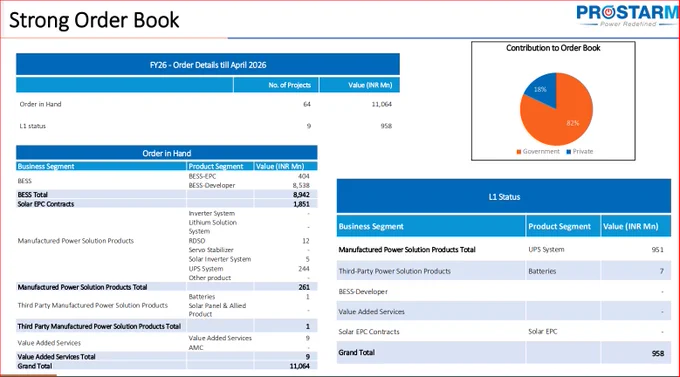Select the 'Servo Stabilizer' product cell
The image size is (680, 377).
211,250
